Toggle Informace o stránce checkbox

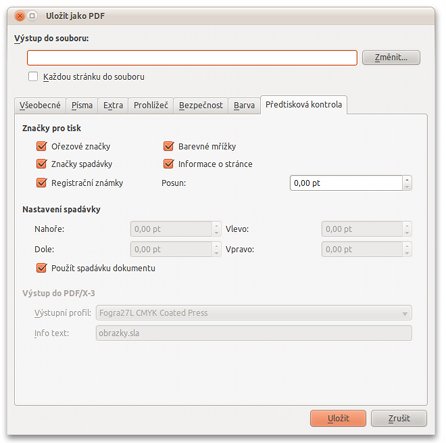(x=169, y=164)
